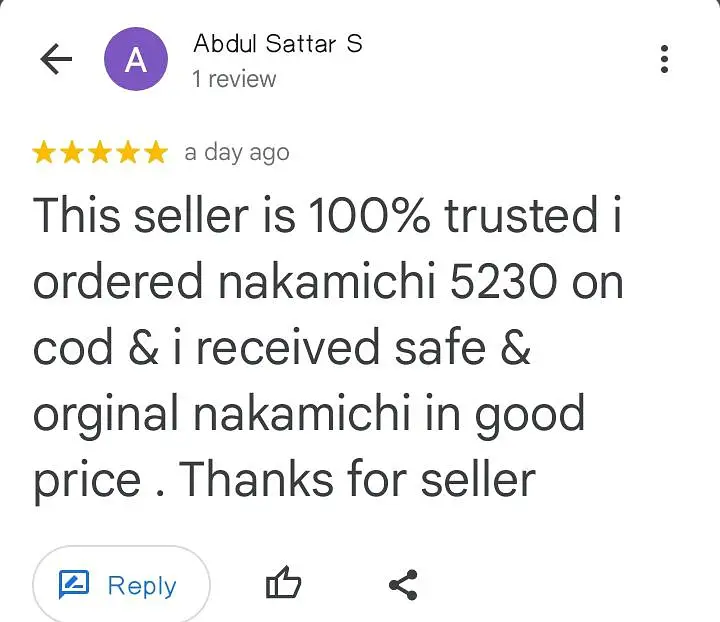Like the review with thumbs up icon
This screenshot has height=622, width=720.
(x=283, y=585)
